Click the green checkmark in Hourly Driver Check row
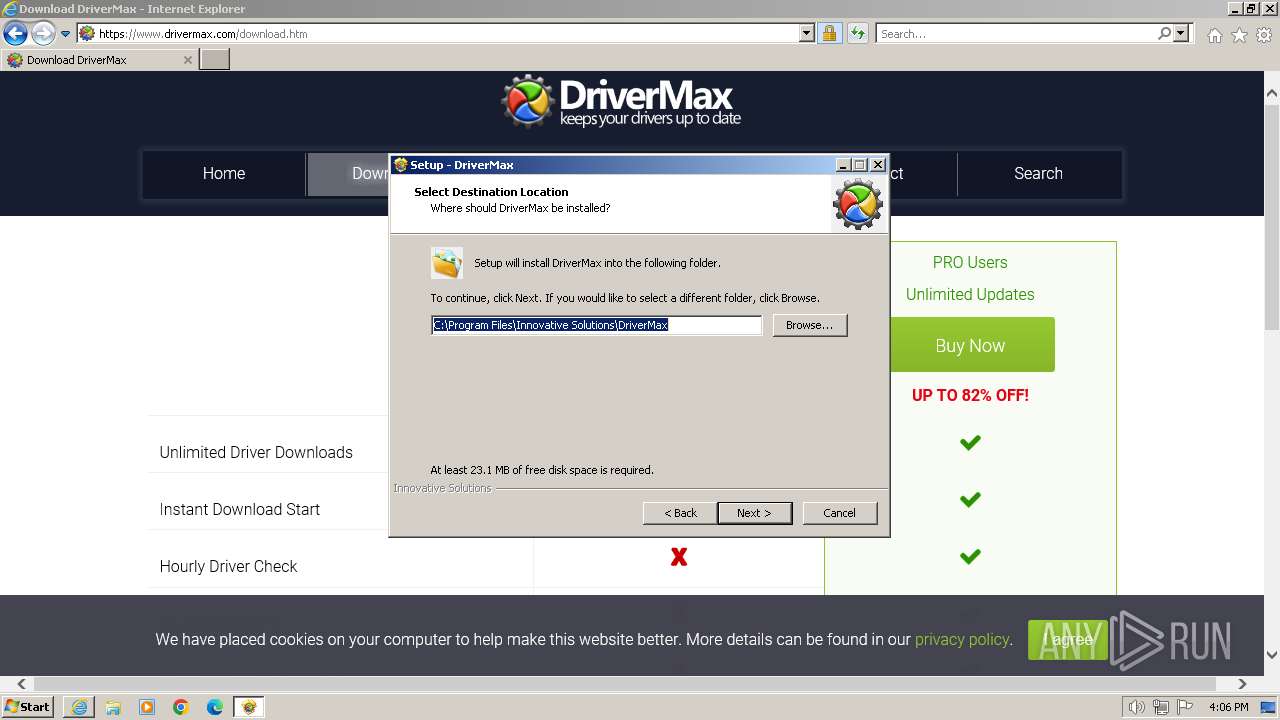1280x720 pixels. (x=970, y=556)
